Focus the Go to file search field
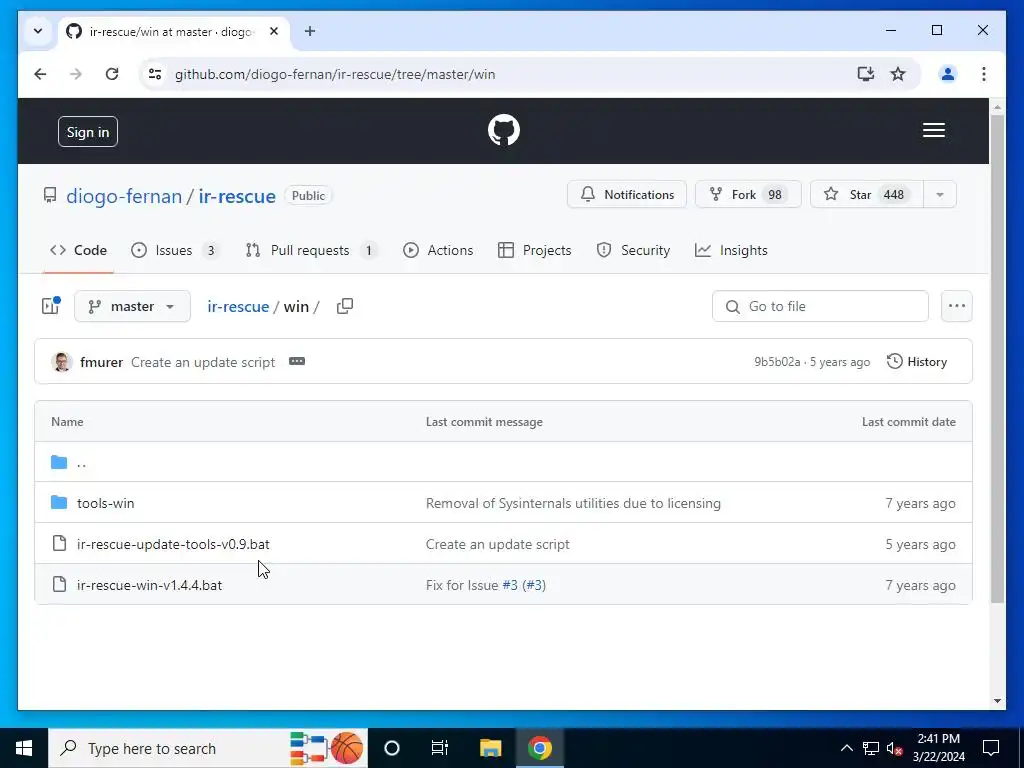This screenshot has height=768, width=1024. [820, 306]
